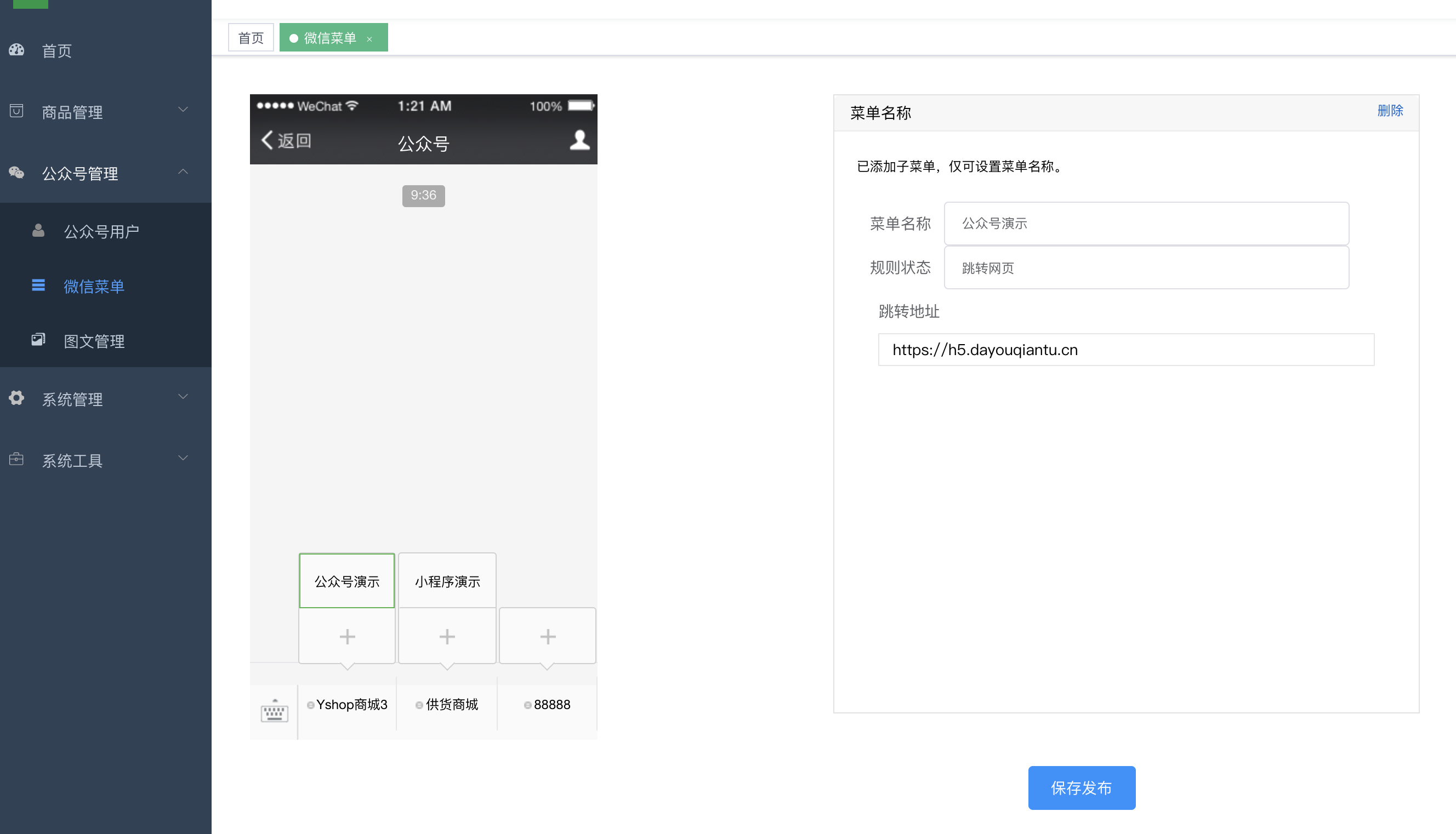Open 首页 in the sidebar
Screen dimensions: 1456x834
tap(105, 51)
